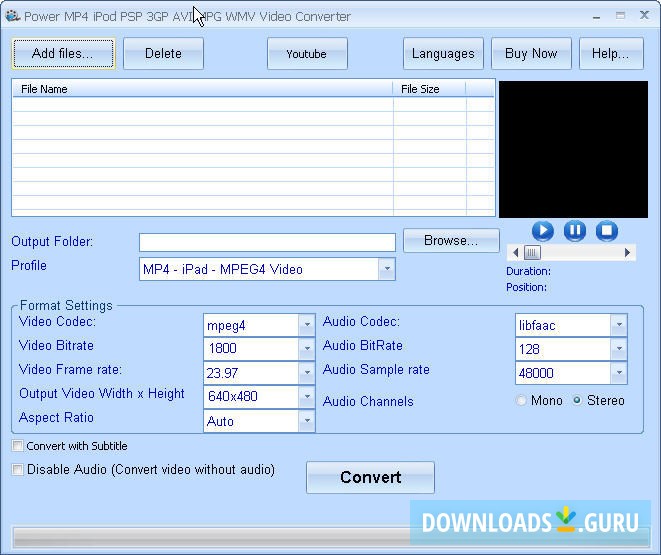Select Stereo audio channel

577,401
